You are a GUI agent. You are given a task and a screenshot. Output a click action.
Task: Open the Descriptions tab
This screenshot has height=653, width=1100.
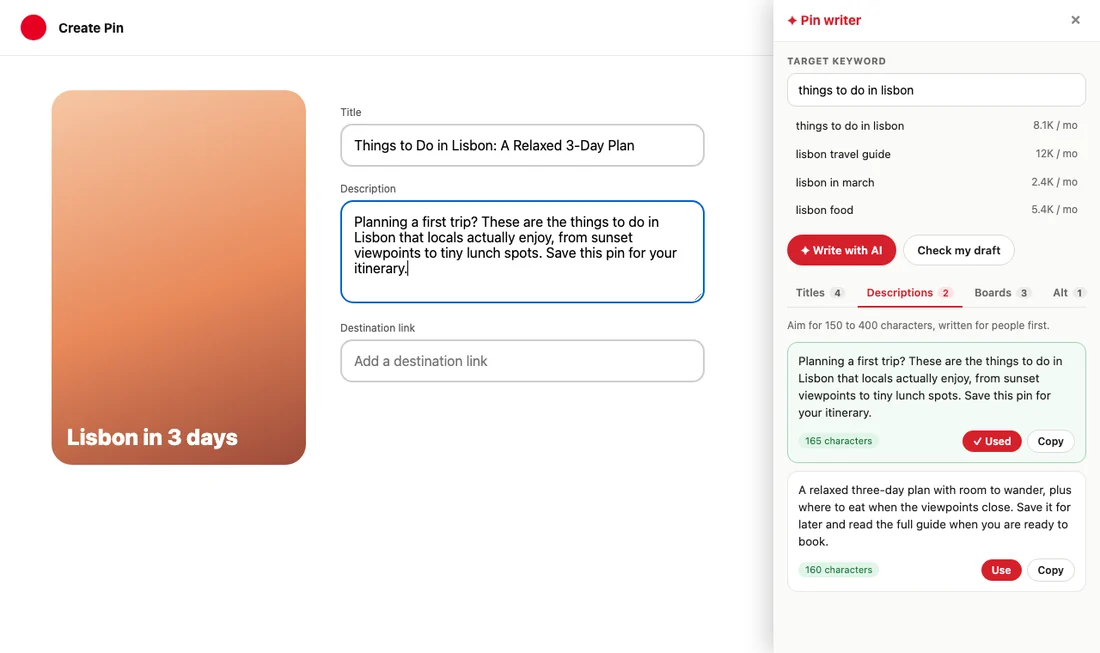[x=909, y=292]
